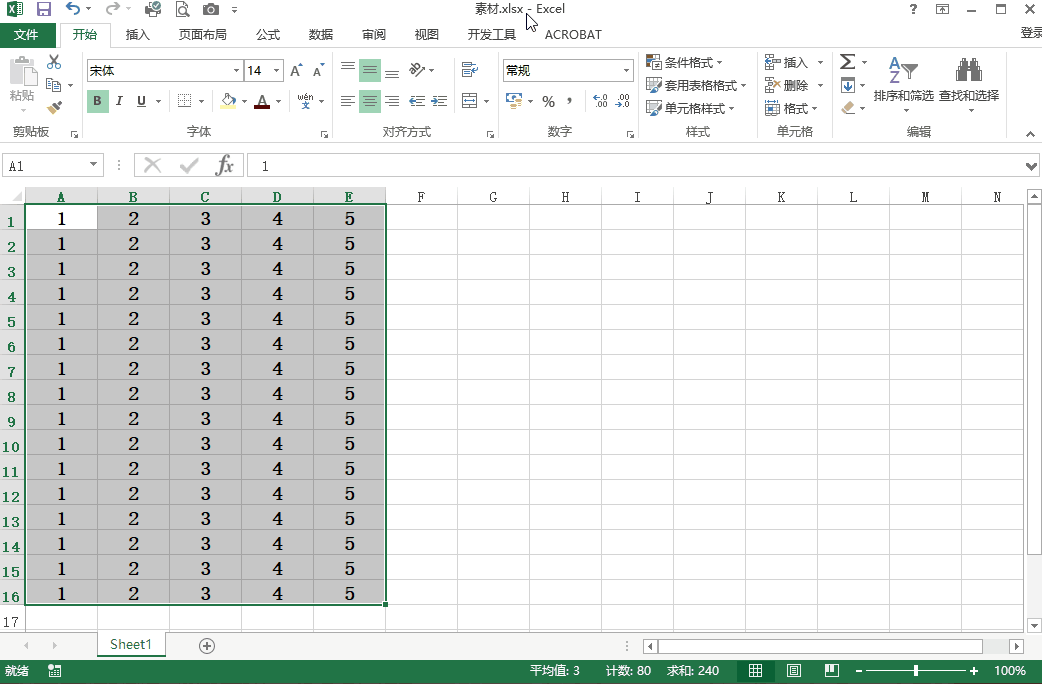Save the workbook with the floppy icon

coord(44,9)
